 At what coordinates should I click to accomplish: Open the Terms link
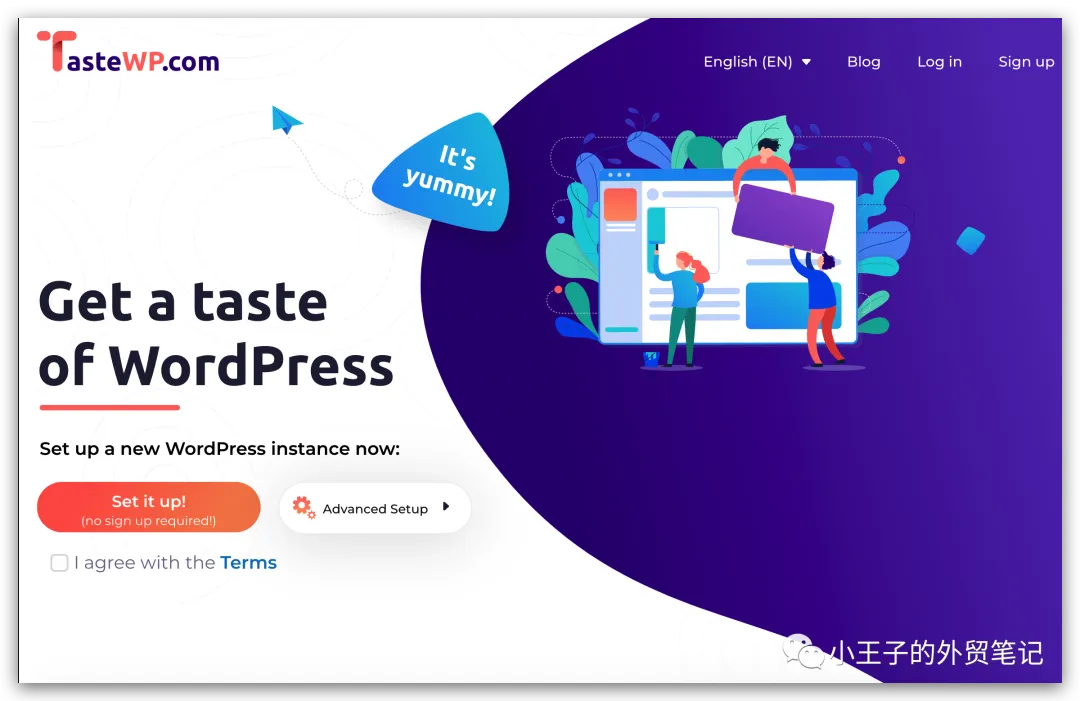pos(249,563)
